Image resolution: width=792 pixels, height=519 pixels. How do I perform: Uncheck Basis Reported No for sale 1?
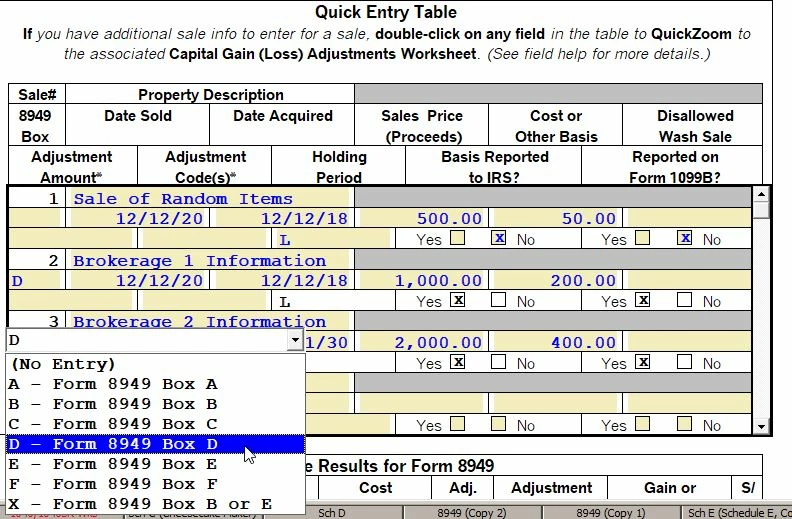pyautogui.click(x=499, y=238)
